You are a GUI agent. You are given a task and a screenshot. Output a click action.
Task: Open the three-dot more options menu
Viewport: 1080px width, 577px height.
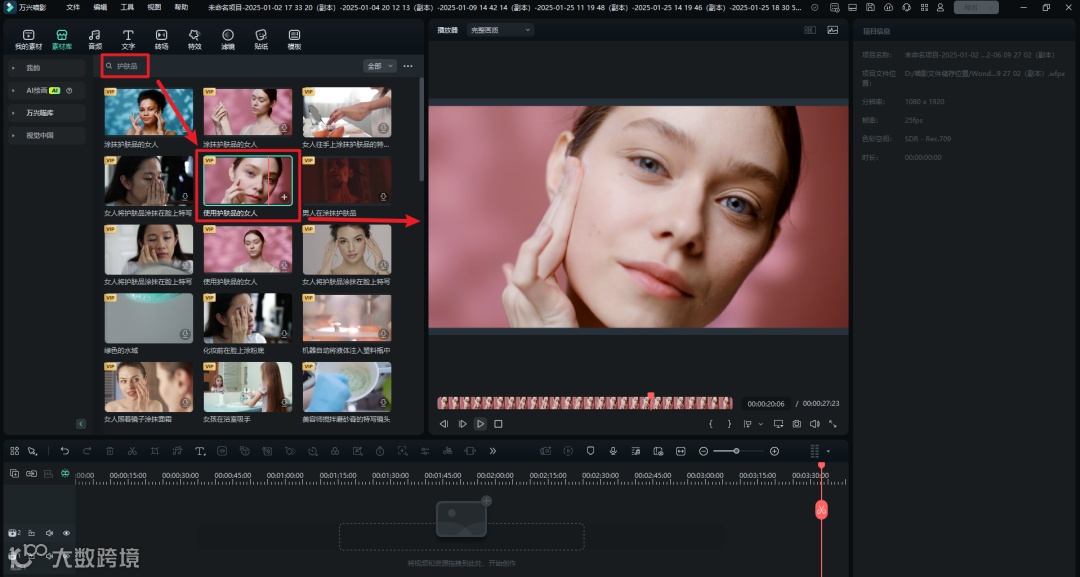click(x=408, y=66)
